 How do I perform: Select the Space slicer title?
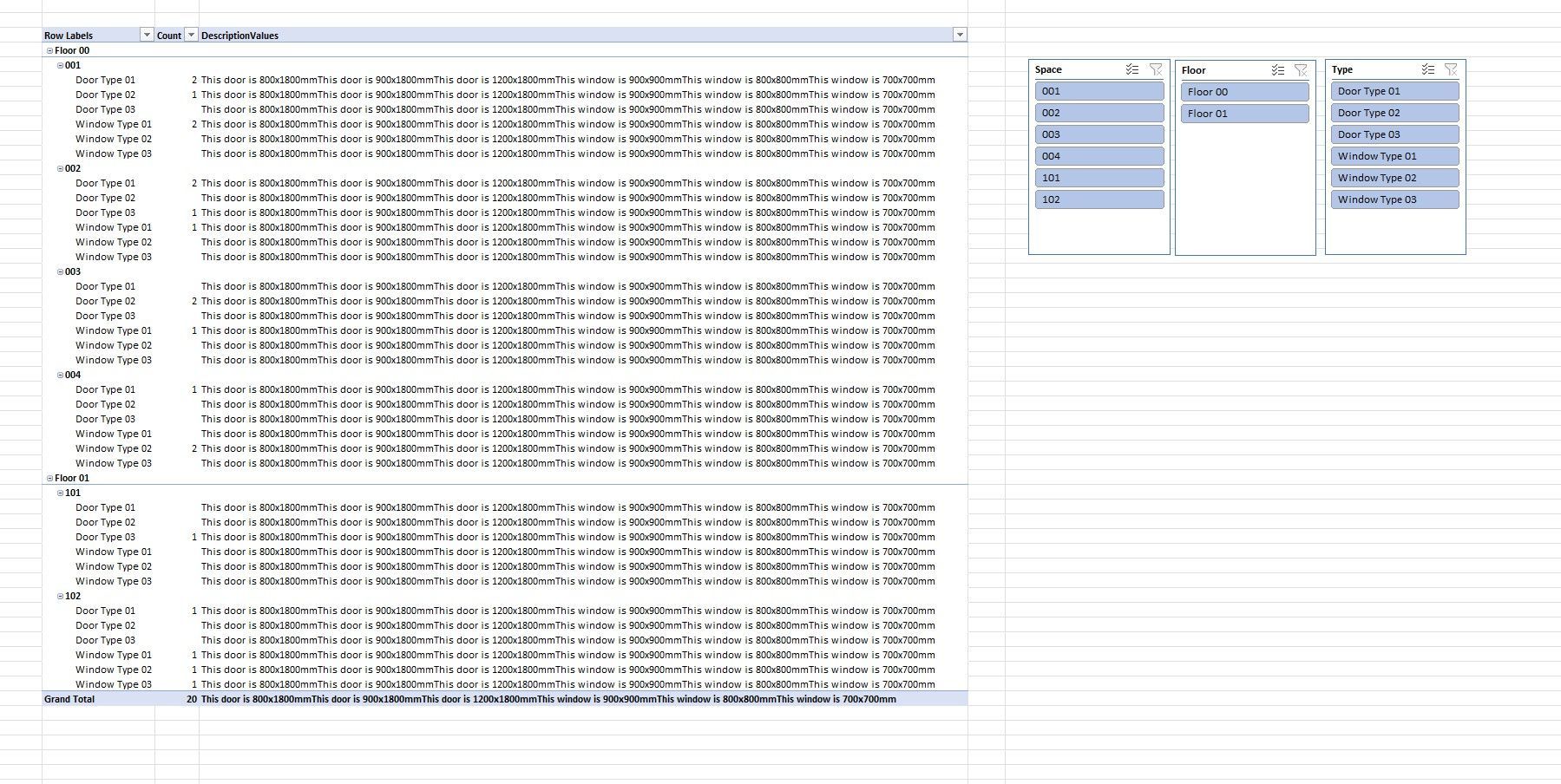pyautogui.click(x=1048, y=69)
